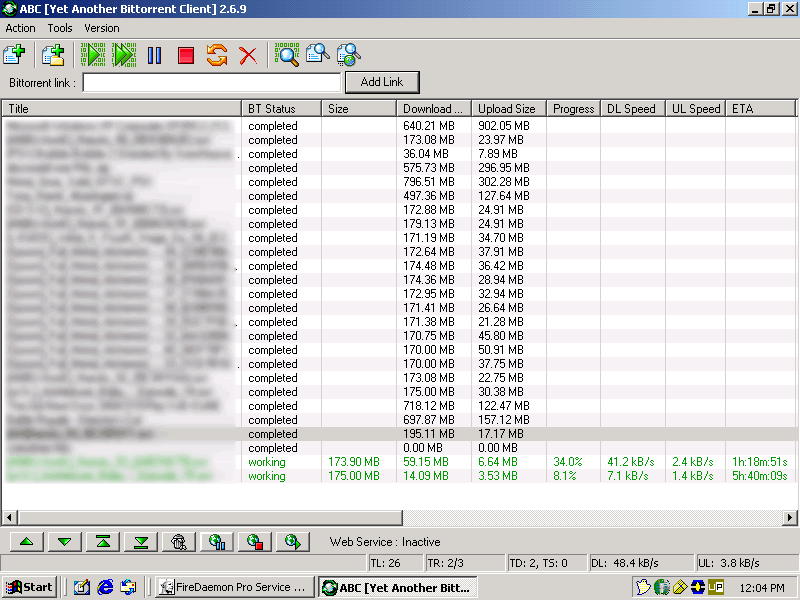Sort by the UL Speed column header

pyautogui.click(x=695, y=109)
